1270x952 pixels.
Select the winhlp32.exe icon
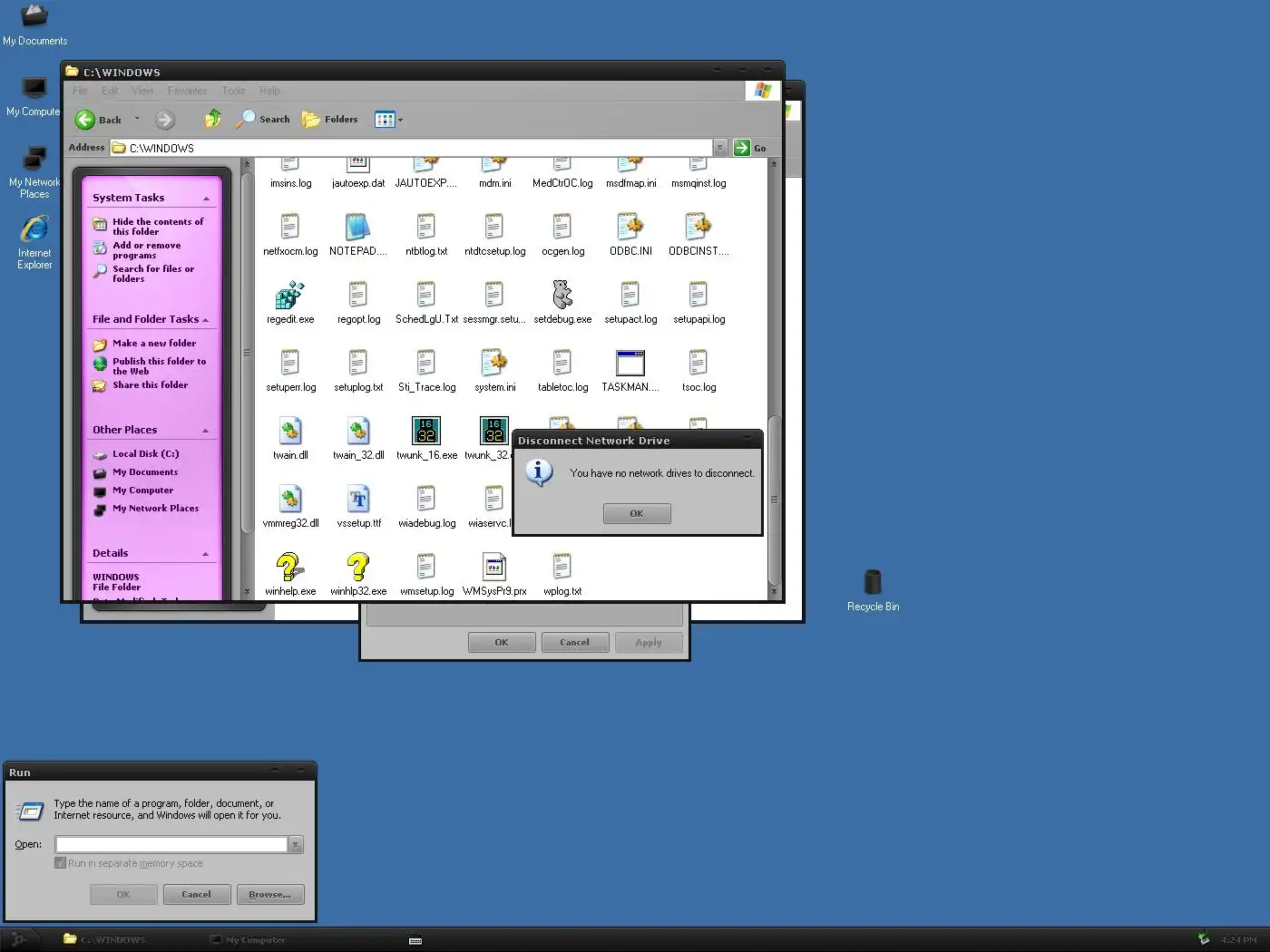pyautogui.click(x=357, y=567)
